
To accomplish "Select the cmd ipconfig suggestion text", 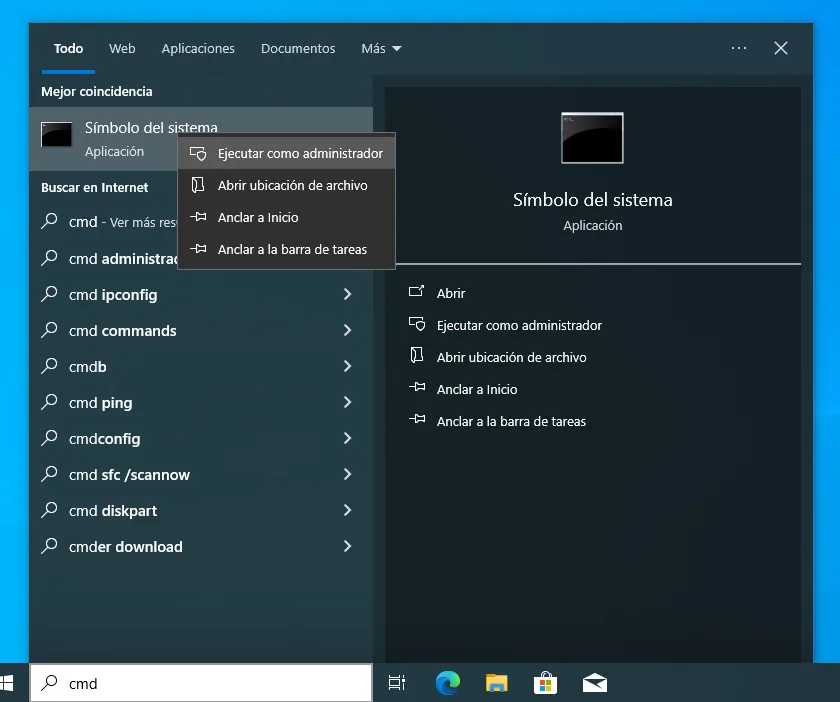I will [x=113, y=295].
